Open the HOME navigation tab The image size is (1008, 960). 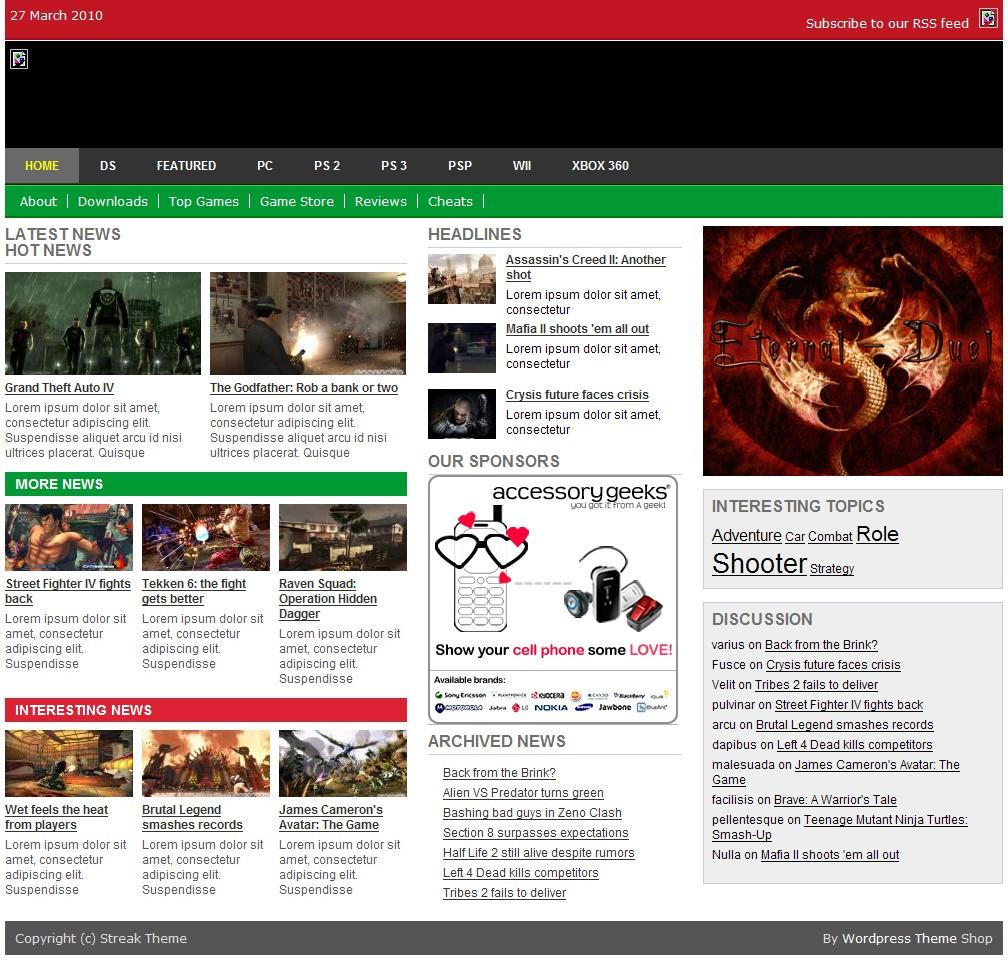pyautogui.click(x=42, y=166)
